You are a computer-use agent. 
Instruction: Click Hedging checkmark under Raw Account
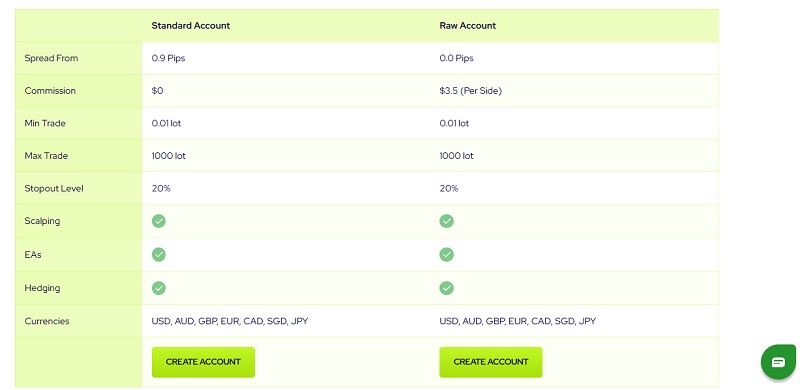coord(446,288)
